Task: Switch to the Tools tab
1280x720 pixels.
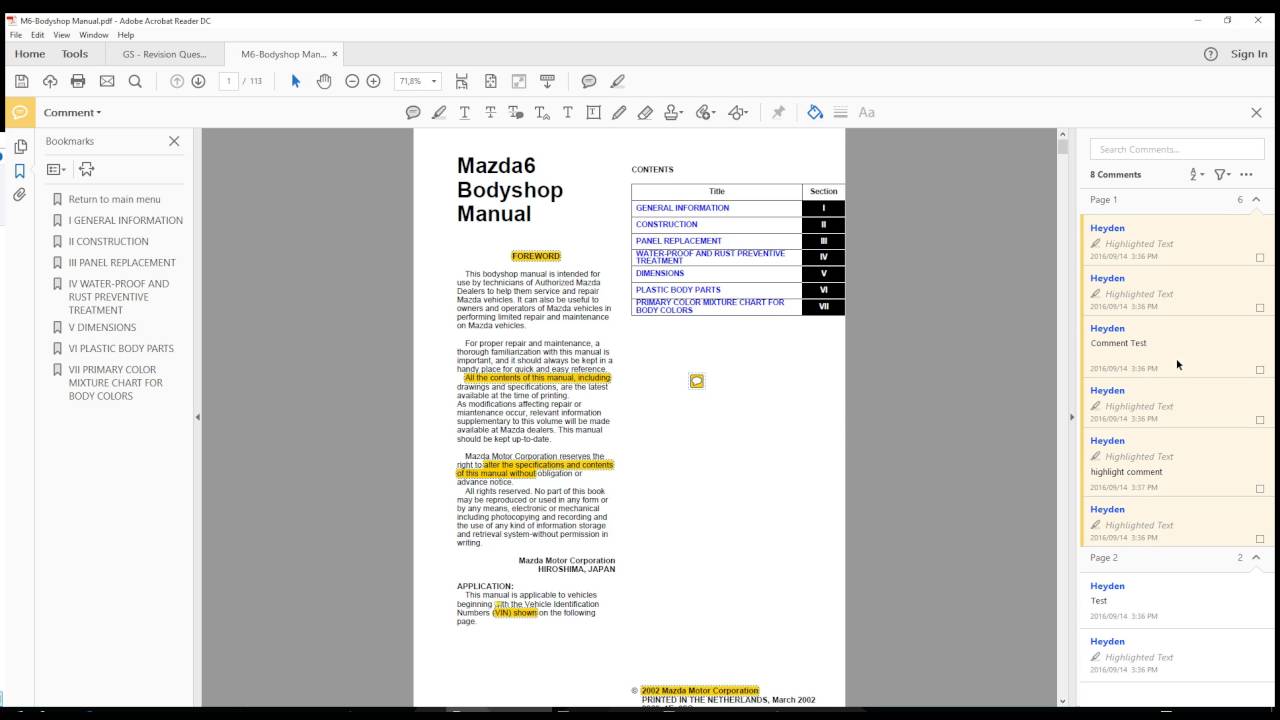Action: click(x=75, y=54)
